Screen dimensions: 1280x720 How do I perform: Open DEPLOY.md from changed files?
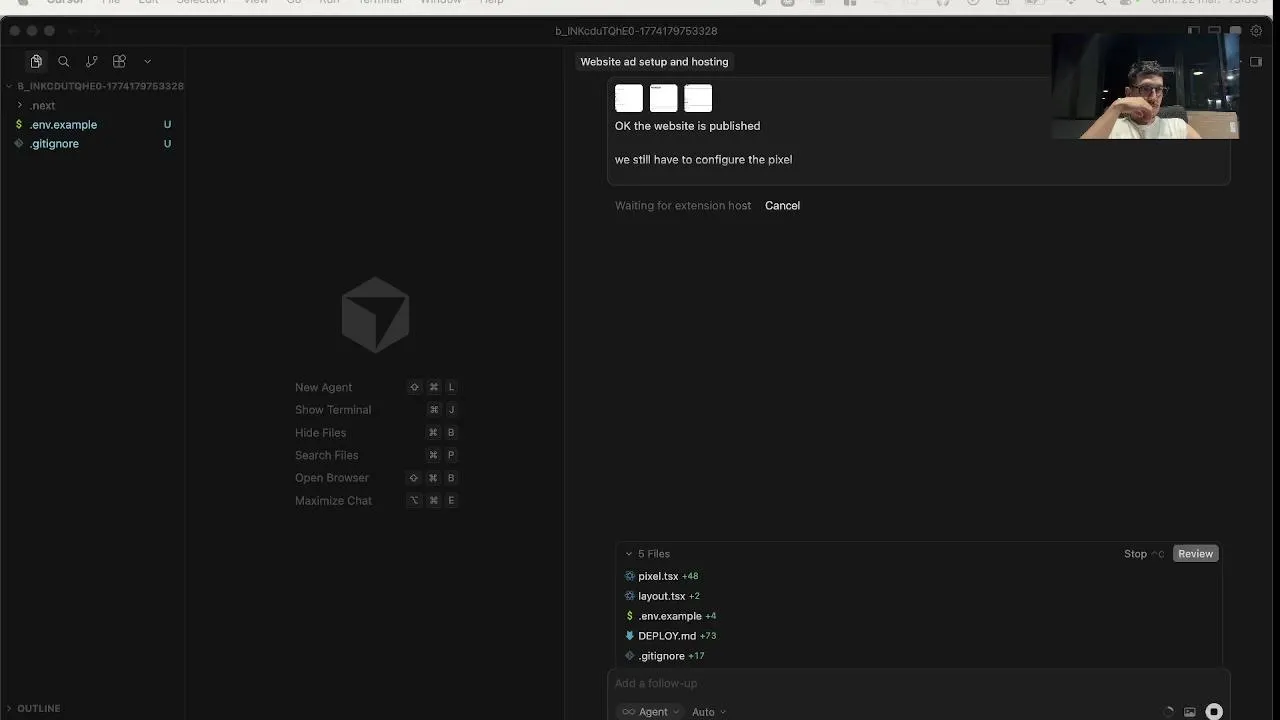pos(667,636)
